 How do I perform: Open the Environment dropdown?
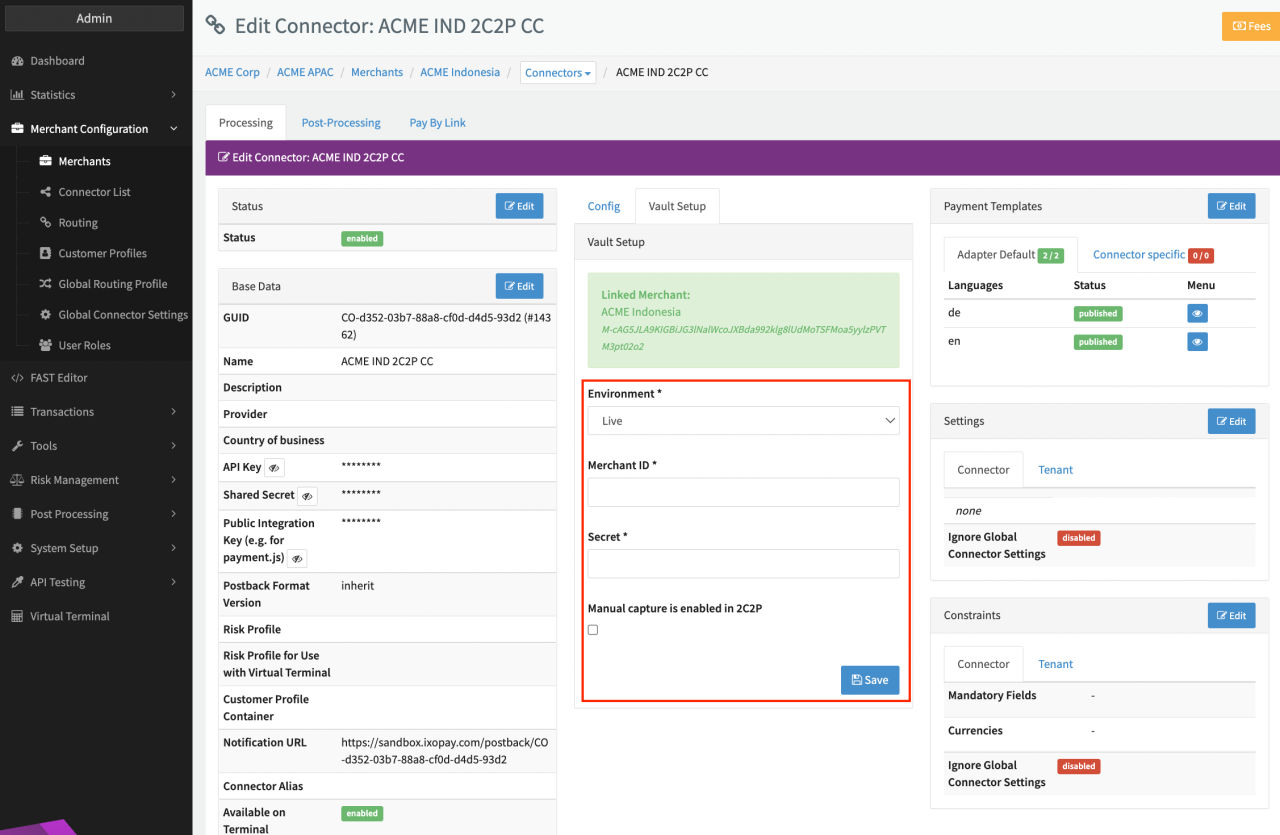pyautogui.click(x=743, y=421)
